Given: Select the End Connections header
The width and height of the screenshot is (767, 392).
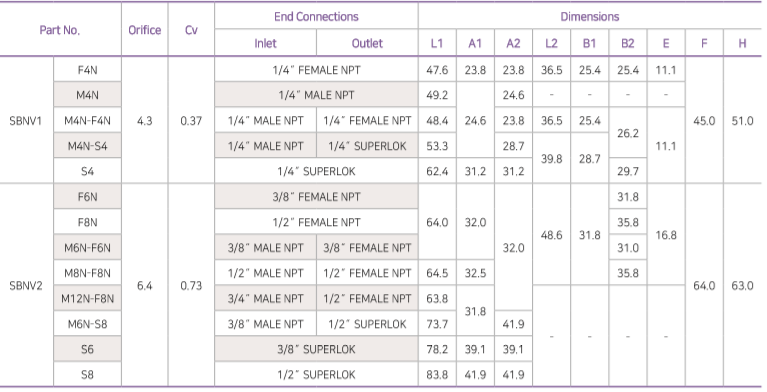Looking at the screenshot, I should 316,16.
